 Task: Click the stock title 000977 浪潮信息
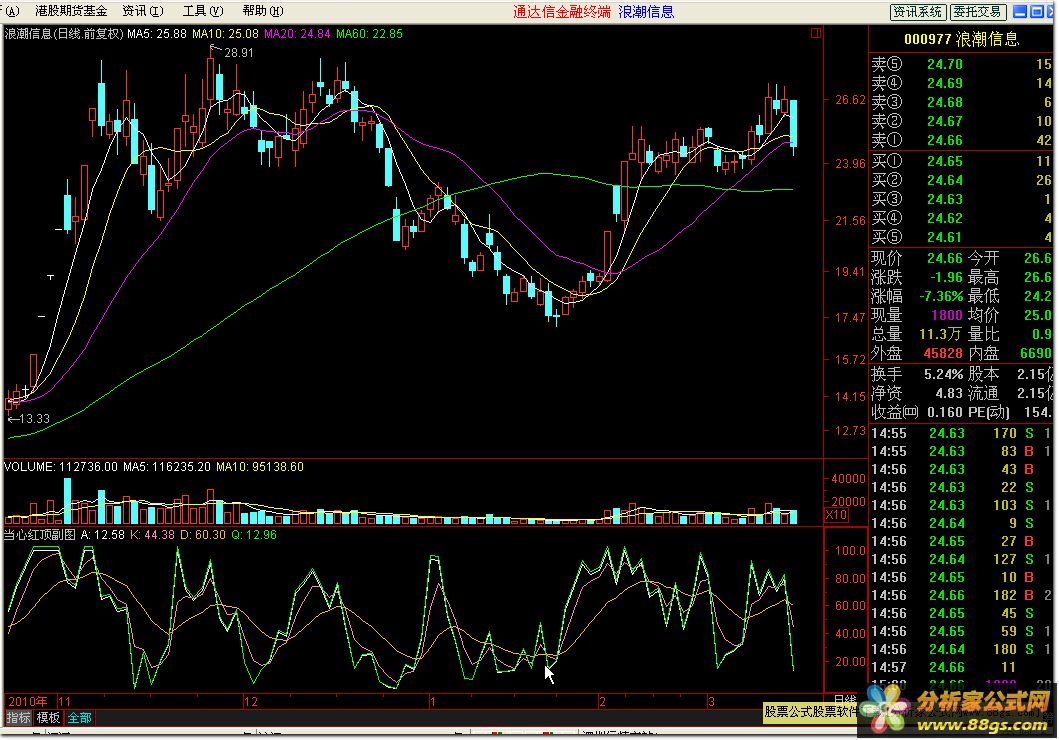pyautogui.click(x=961, y=39)
